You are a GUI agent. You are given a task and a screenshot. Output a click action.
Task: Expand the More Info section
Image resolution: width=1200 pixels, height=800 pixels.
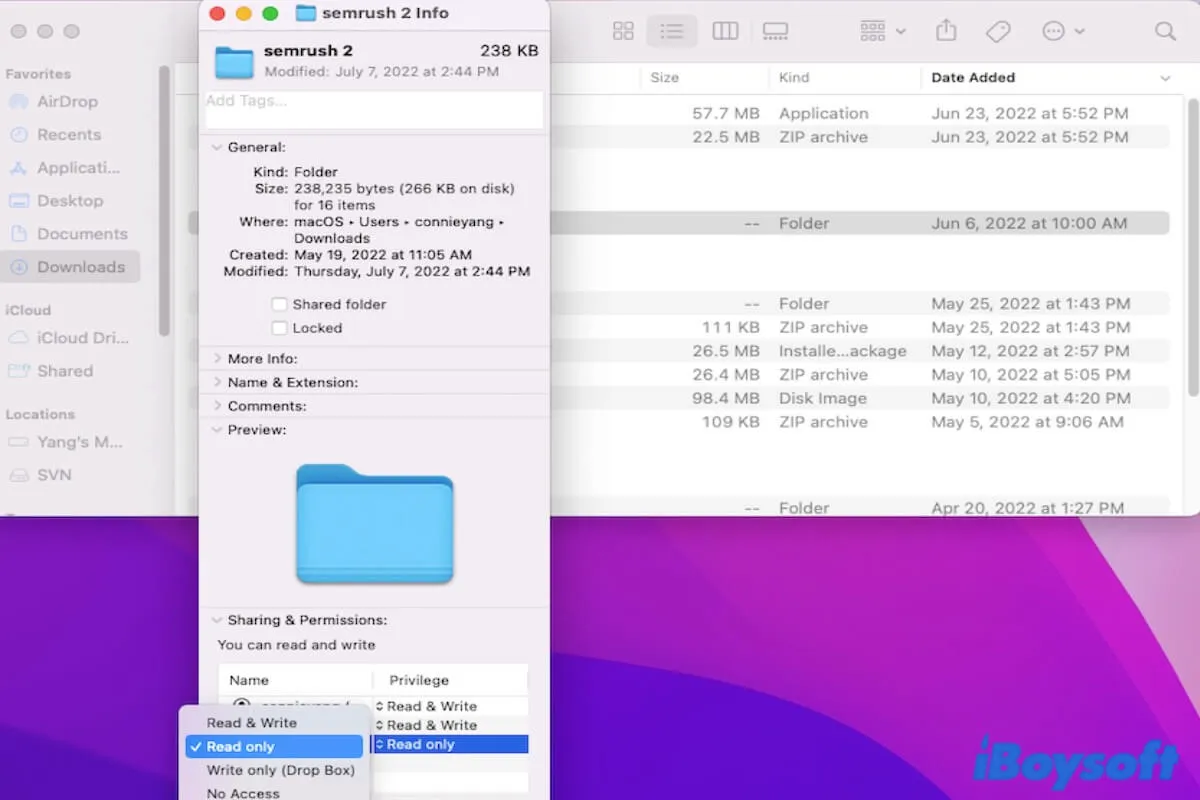click(x=218, y=358)
